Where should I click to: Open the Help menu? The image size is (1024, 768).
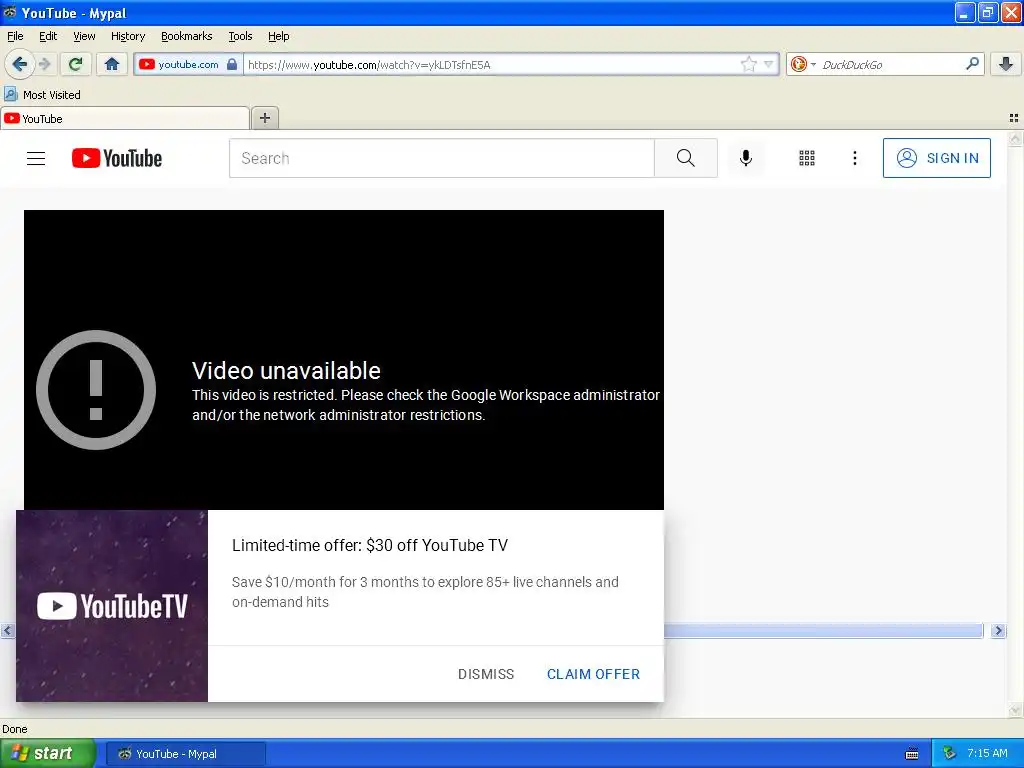click(x=278, y=36)
